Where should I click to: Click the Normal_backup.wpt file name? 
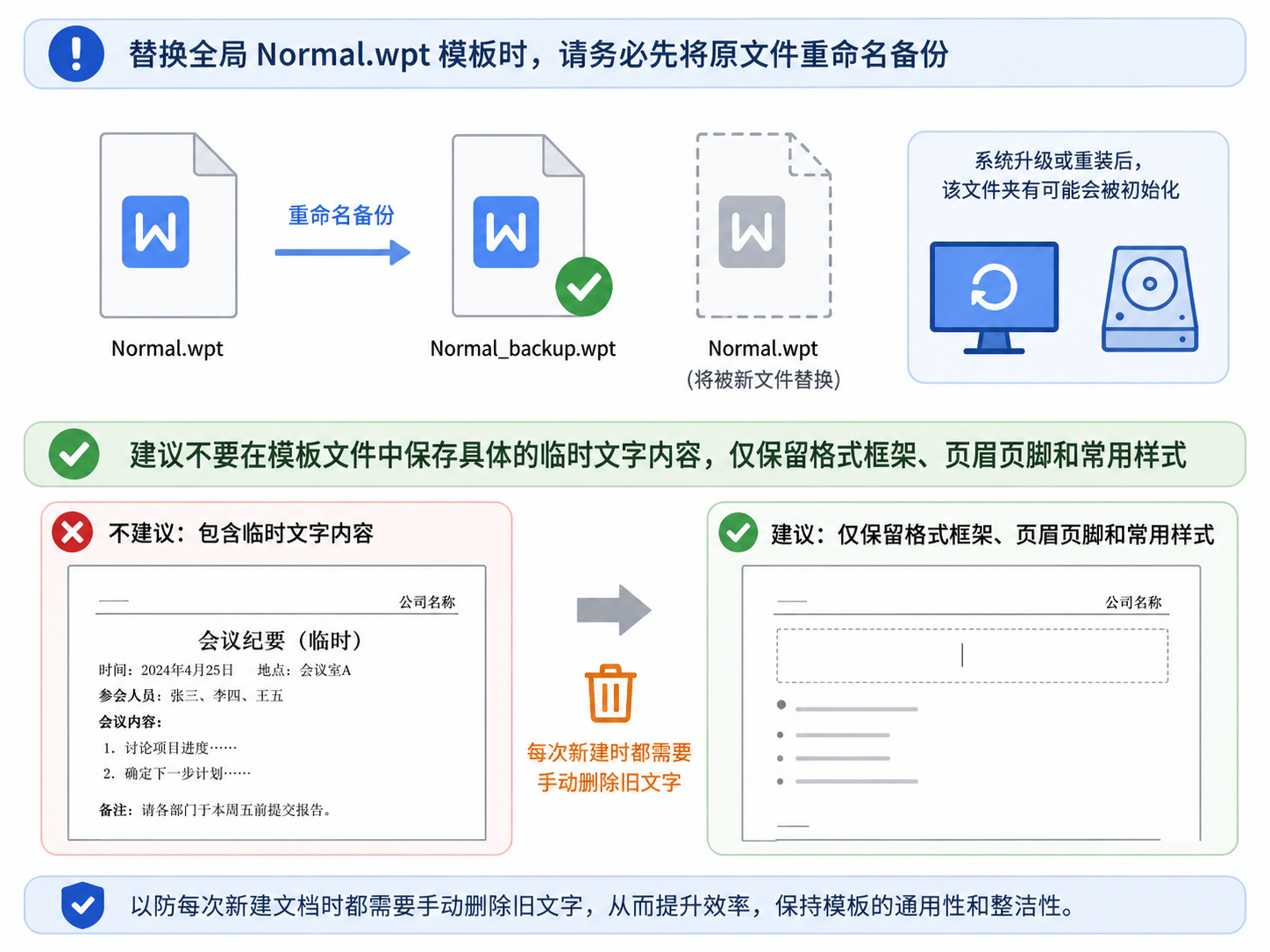pyautogui.click(x=523, y=349)
